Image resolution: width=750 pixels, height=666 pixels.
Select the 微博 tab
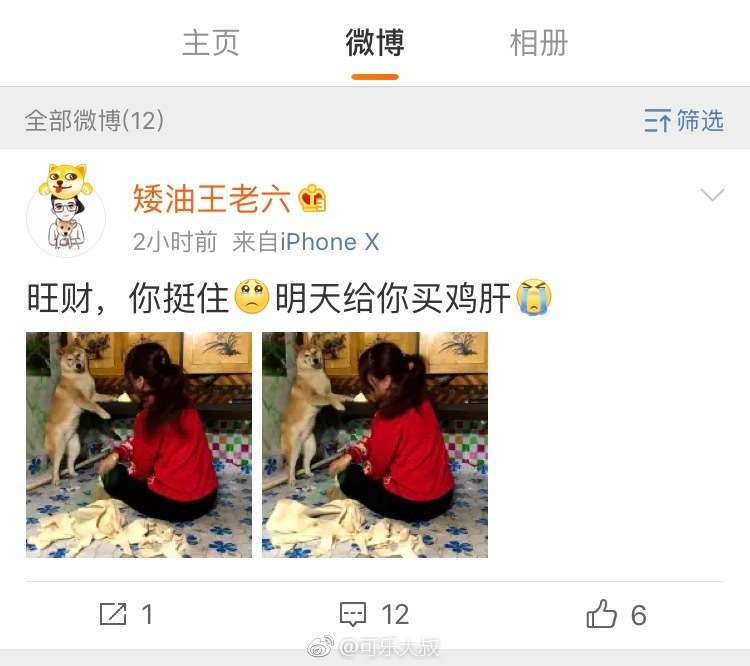(375, 43)
